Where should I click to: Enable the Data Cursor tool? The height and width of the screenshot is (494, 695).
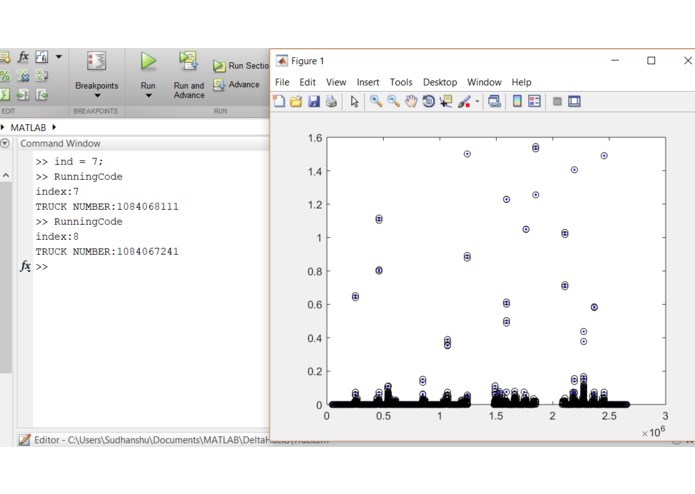tap(446, 101)
